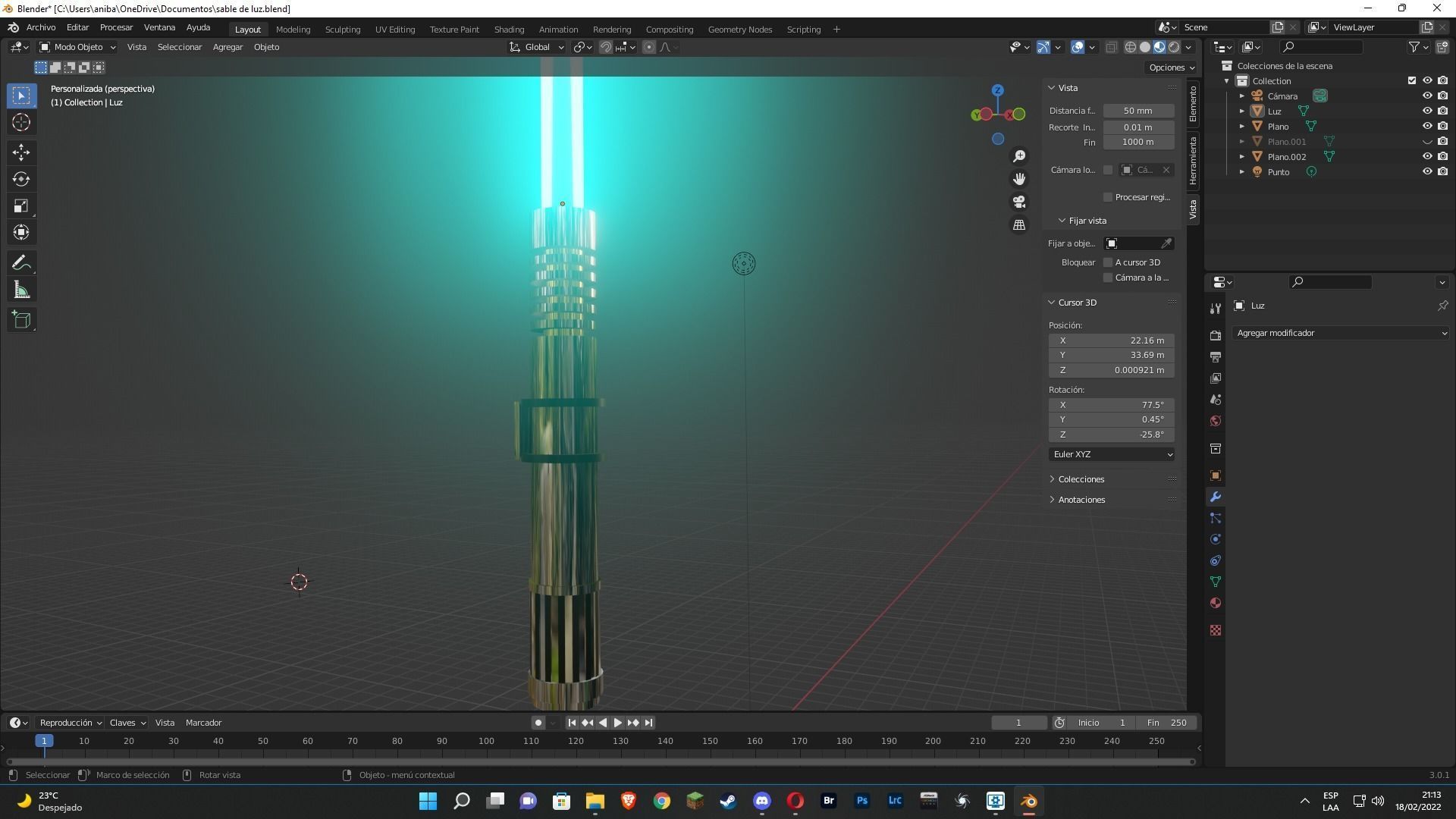Enable the Procesar región checkbox
1456x819 pixels.
pos(1108,197)
